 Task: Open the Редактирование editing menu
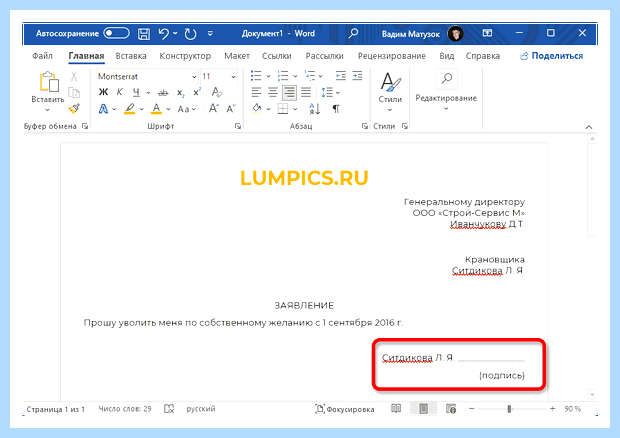pos(446,92)
